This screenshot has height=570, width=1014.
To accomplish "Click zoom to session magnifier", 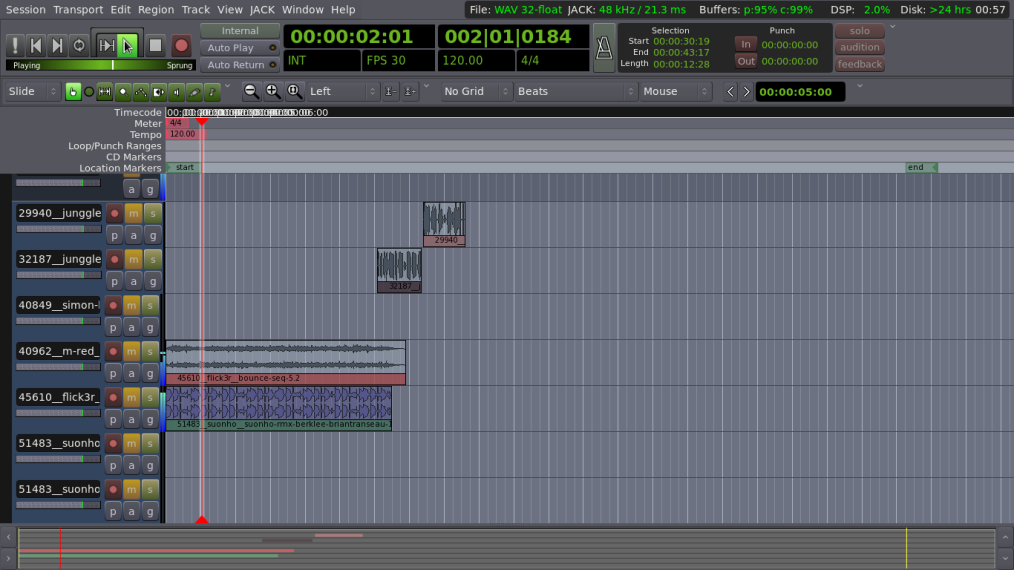I will [x=294, y=92].
